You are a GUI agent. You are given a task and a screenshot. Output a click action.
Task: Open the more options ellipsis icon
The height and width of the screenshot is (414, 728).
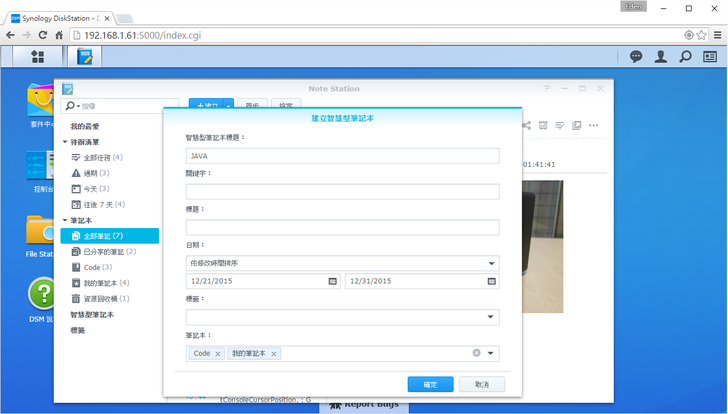click(x=593, y=125)
